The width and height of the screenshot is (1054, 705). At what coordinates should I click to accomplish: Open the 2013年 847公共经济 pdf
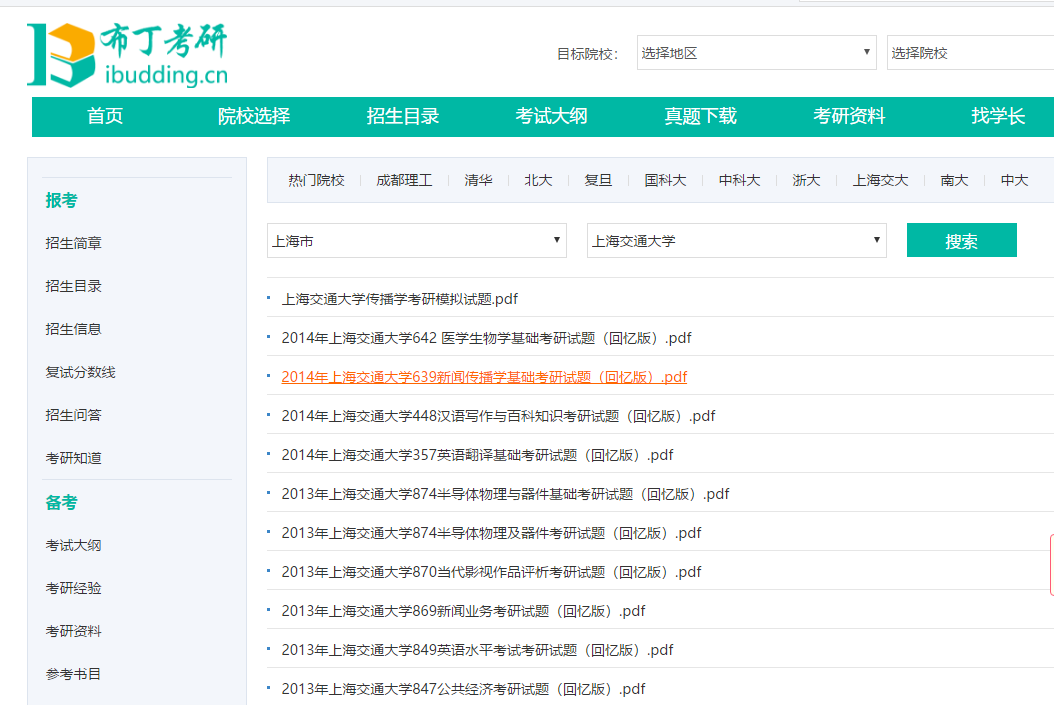(463, 689)
